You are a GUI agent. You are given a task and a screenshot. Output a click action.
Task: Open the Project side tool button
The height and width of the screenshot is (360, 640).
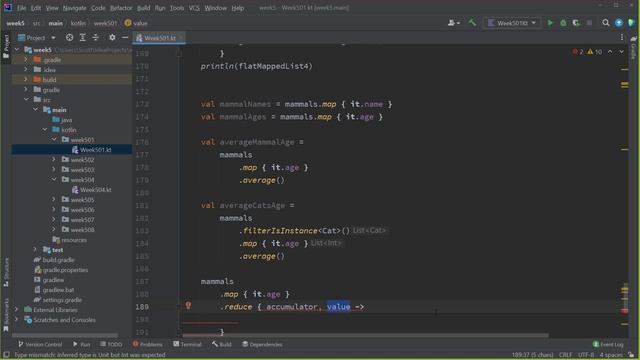tap(6, 46)
